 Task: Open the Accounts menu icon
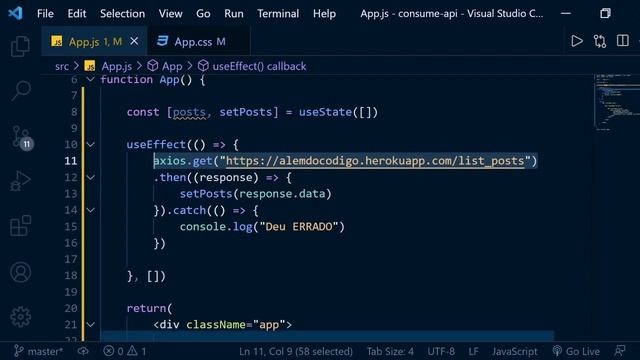coord(20,272)
